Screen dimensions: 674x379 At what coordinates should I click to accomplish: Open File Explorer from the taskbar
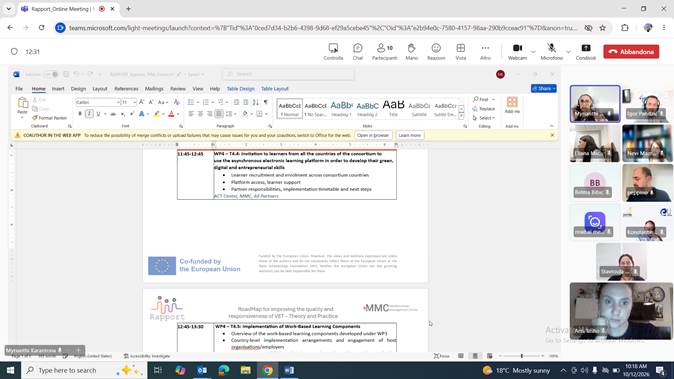[245, 370]
